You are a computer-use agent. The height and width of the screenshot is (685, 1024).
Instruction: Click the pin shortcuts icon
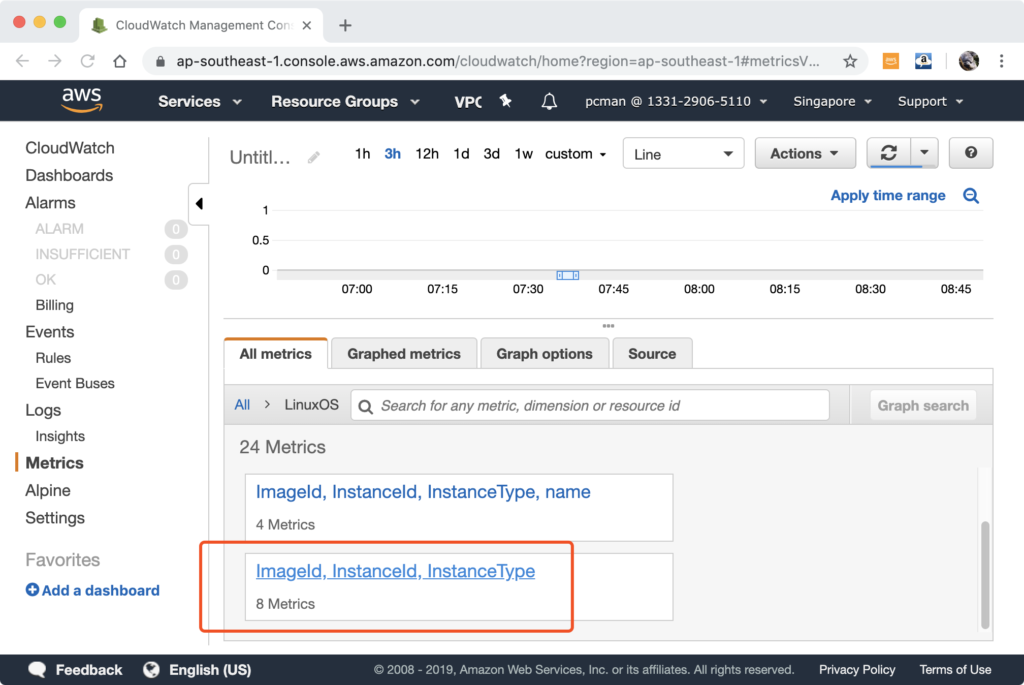[505, 101]
